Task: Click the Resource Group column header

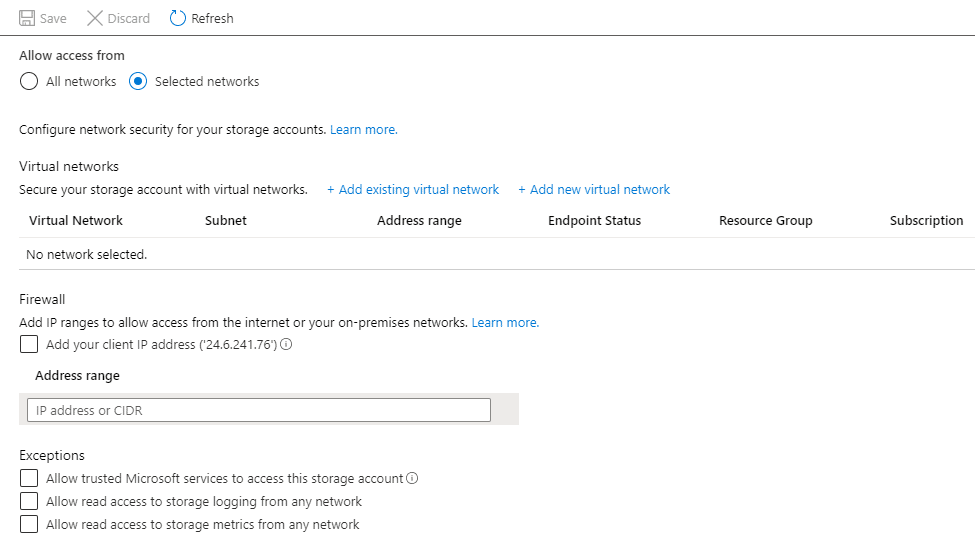Action: (x=765, y=220)
